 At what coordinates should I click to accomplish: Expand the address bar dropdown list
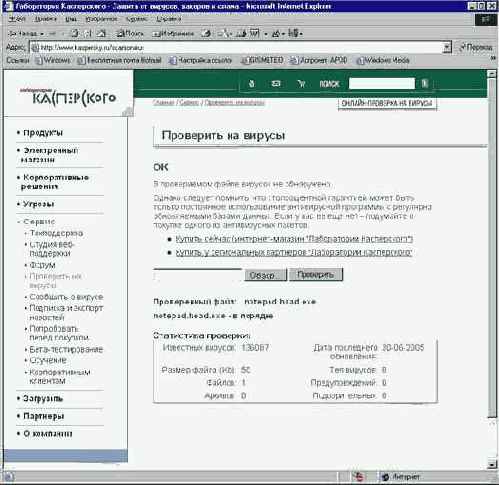(447, 48)
